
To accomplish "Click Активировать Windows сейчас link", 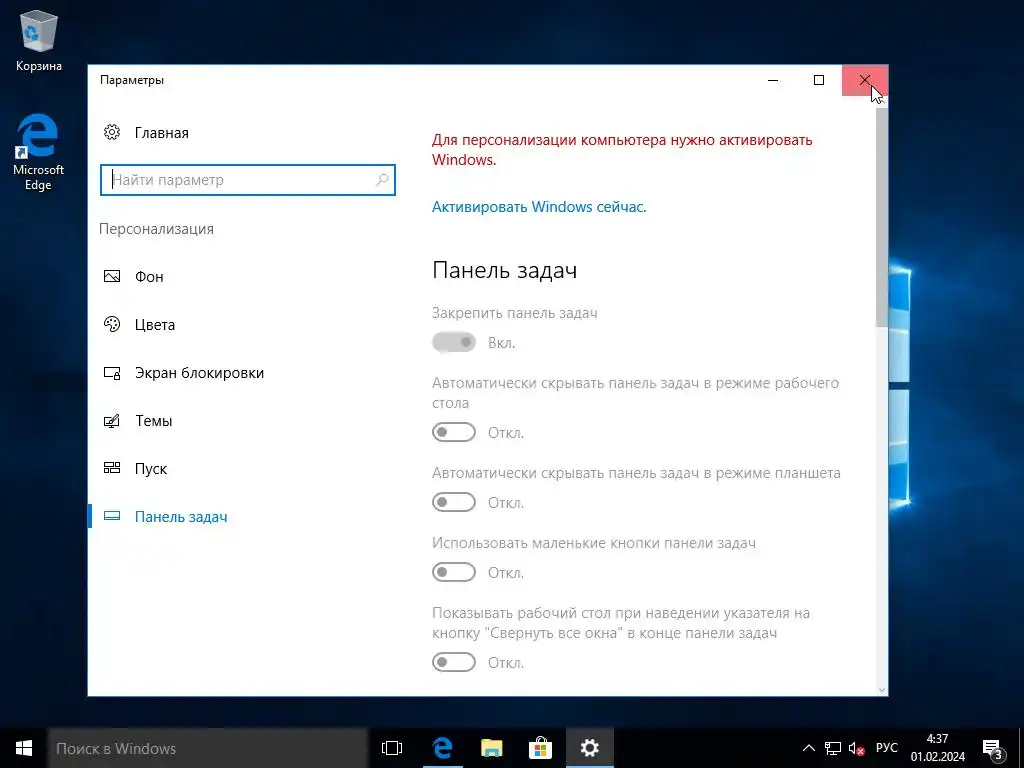I will point(539,207).
